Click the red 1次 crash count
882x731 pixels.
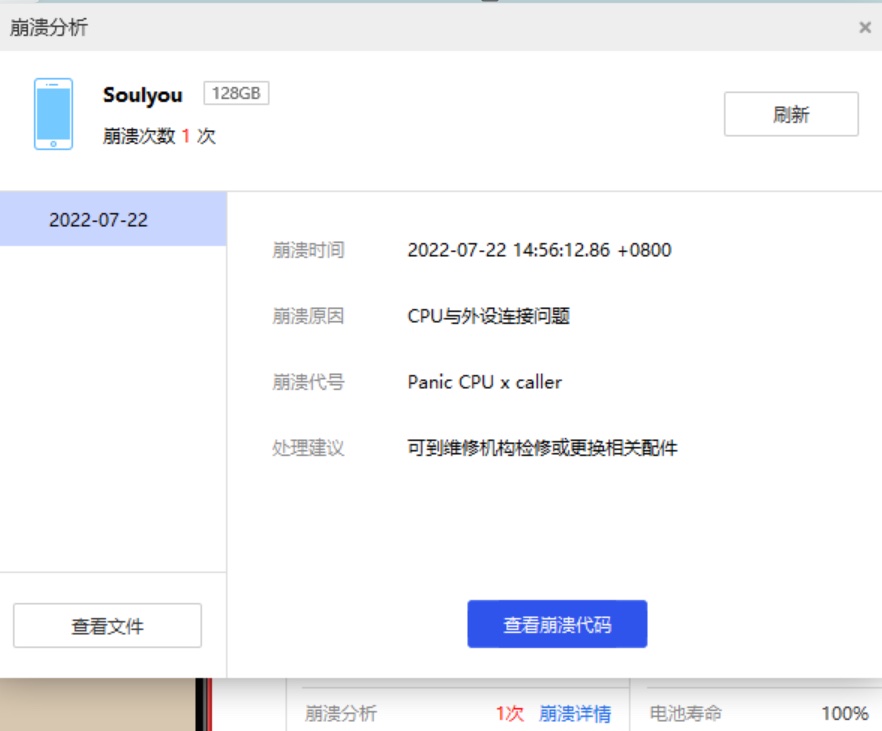pyautogui.click(x=509, y=713)
